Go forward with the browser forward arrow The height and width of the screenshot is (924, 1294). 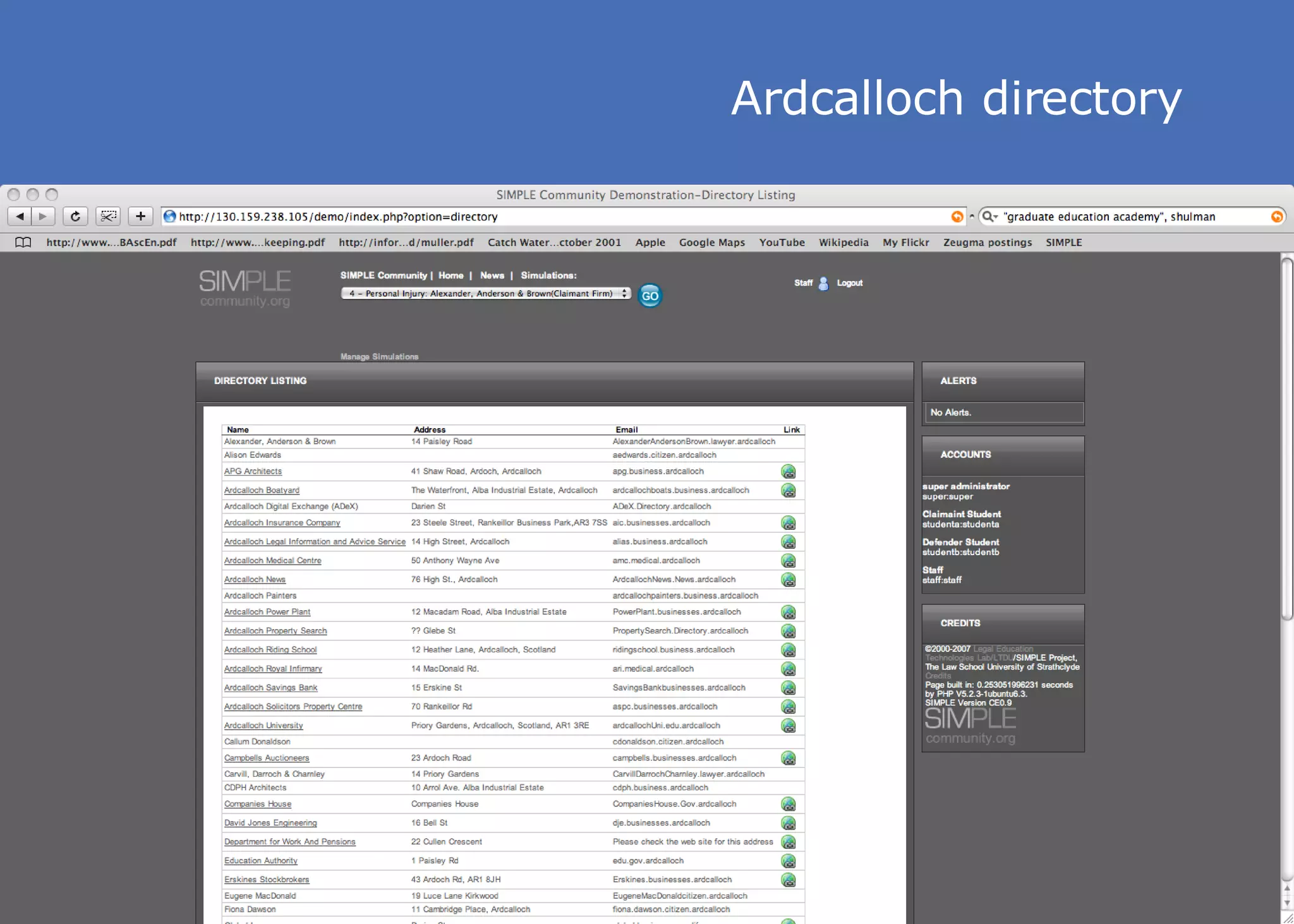[43, 217]
